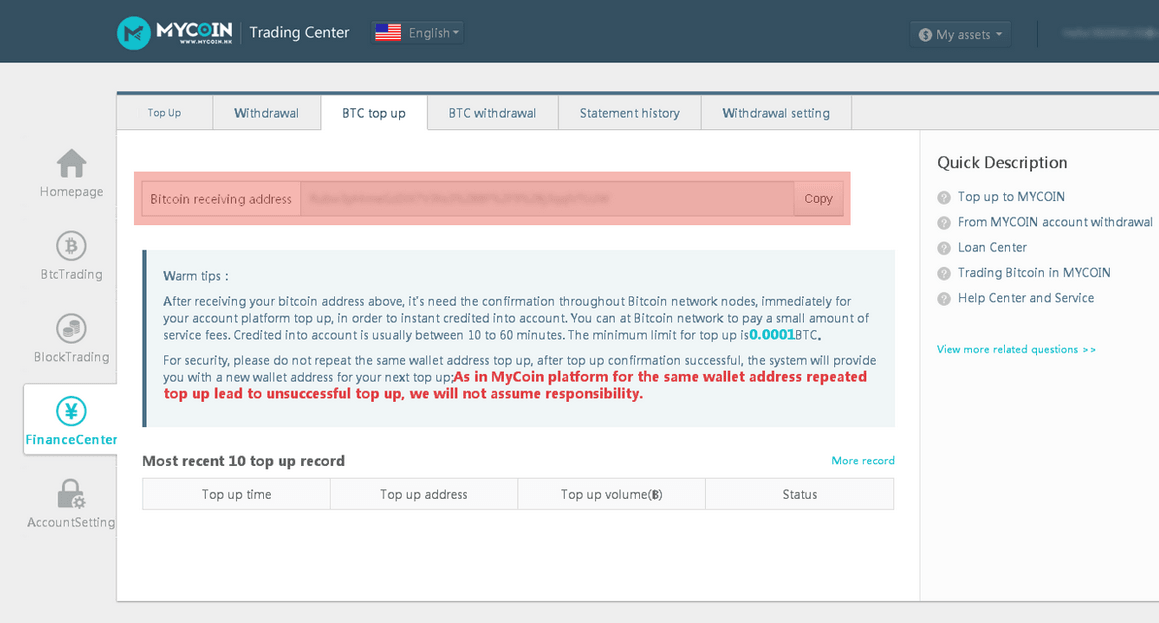Click the Top up address column header
This screenshot has width=1159, height=623.
click(424, 494)
